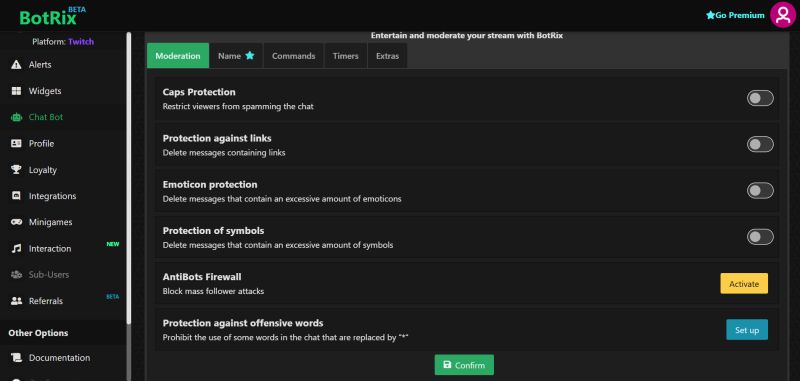Switch to the Moderation tab

click(x=178, y=56)
